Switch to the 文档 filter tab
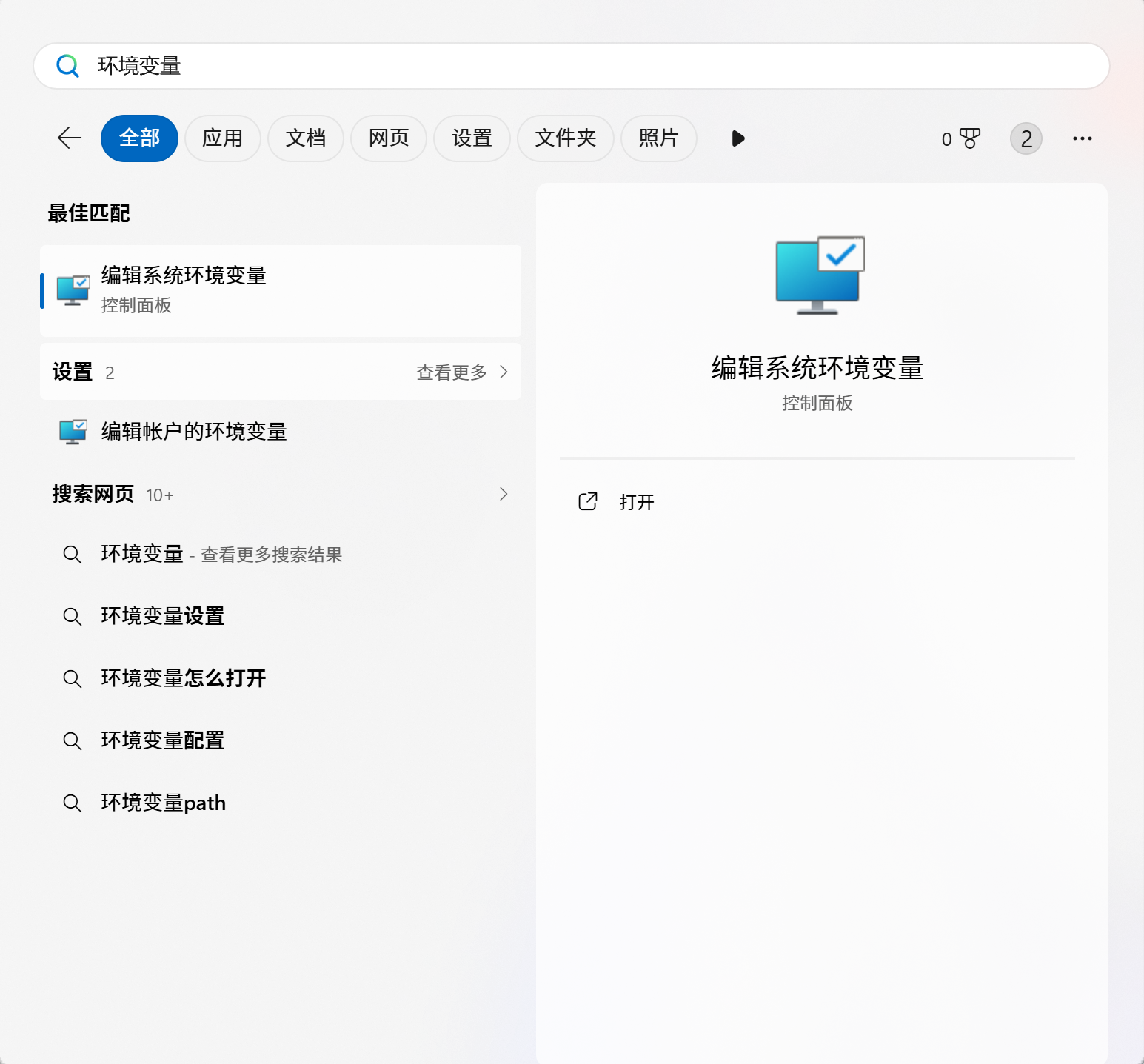 click(306, 138)
